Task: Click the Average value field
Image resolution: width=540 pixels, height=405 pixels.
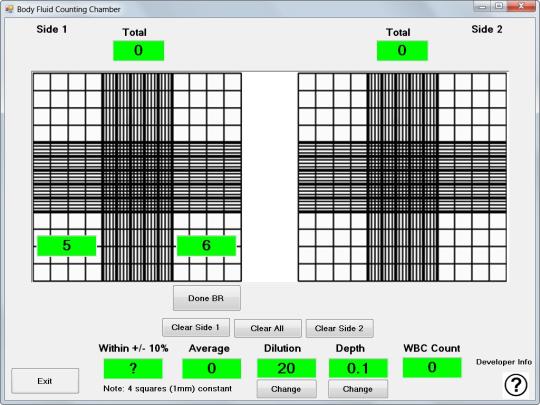Action: click(211, 368)
